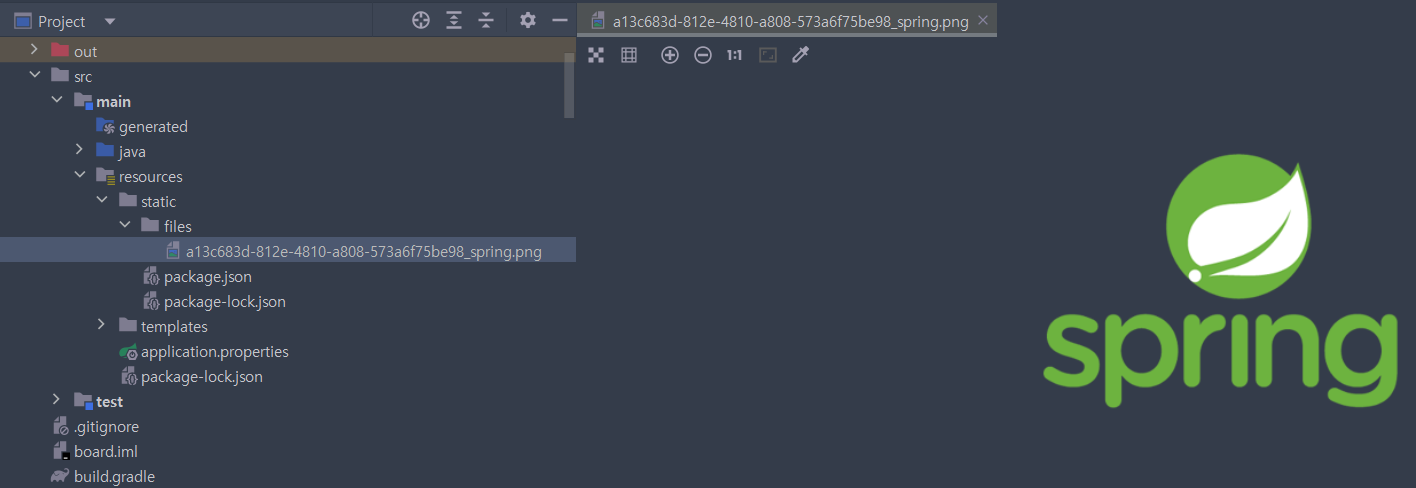Click the static folder icon
The width and height of the screenshot is (1416, 488).
tap(127, 201)
